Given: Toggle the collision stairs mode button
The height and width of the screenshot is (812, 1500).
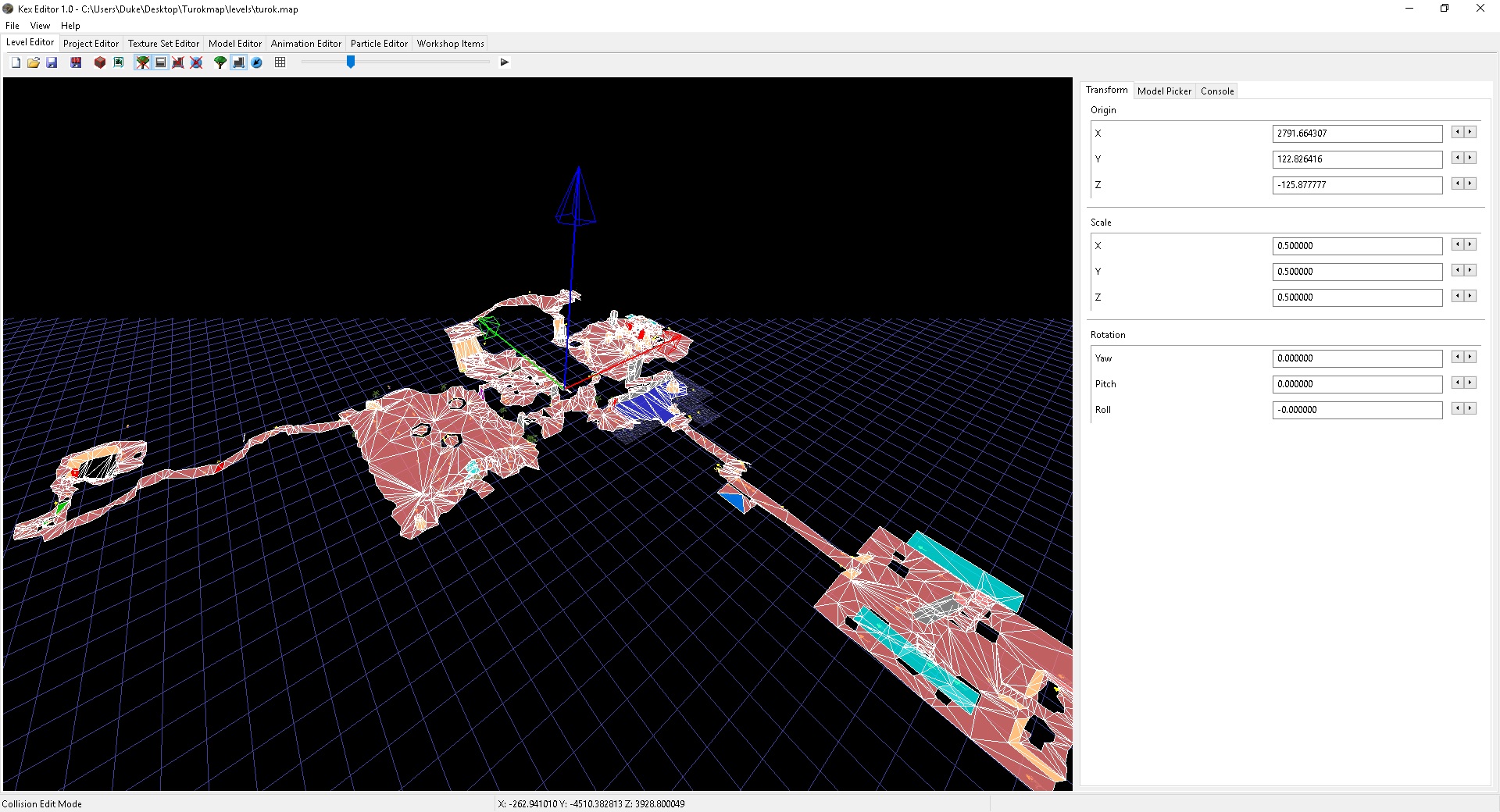Looking at the screenshot, I should point(238,62).
